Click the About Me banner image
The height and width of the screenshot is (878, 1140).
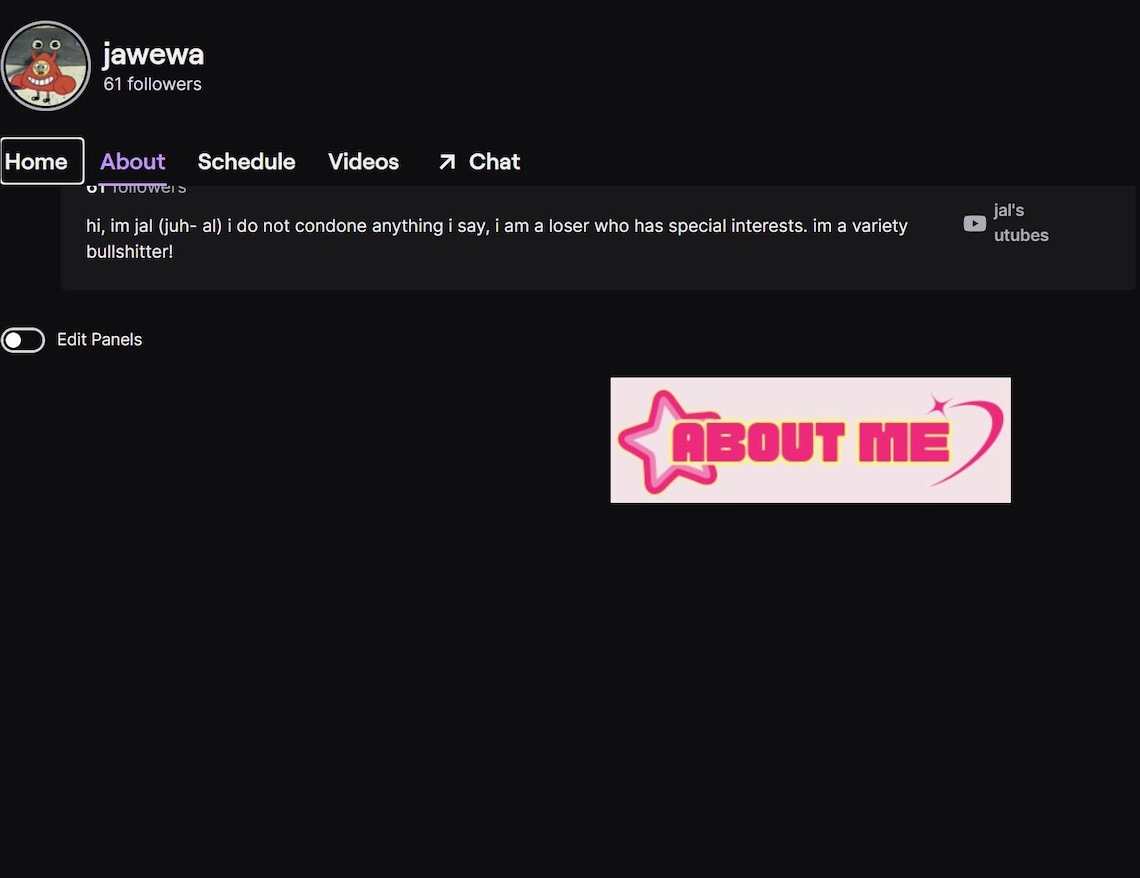tap(811, 440)
